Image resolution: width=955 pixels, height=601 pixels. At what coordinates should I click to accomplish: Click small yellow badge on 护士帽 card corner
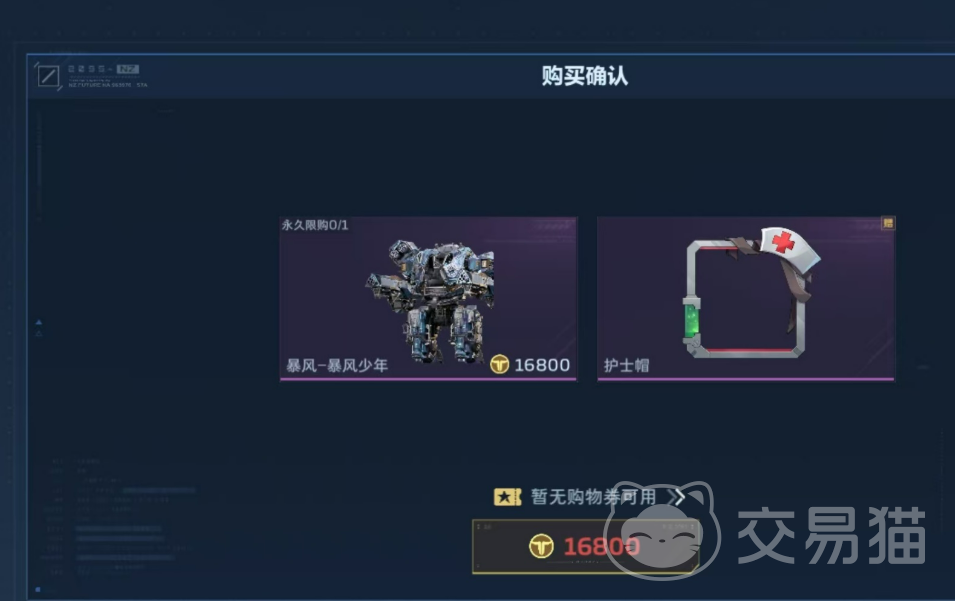888,223
